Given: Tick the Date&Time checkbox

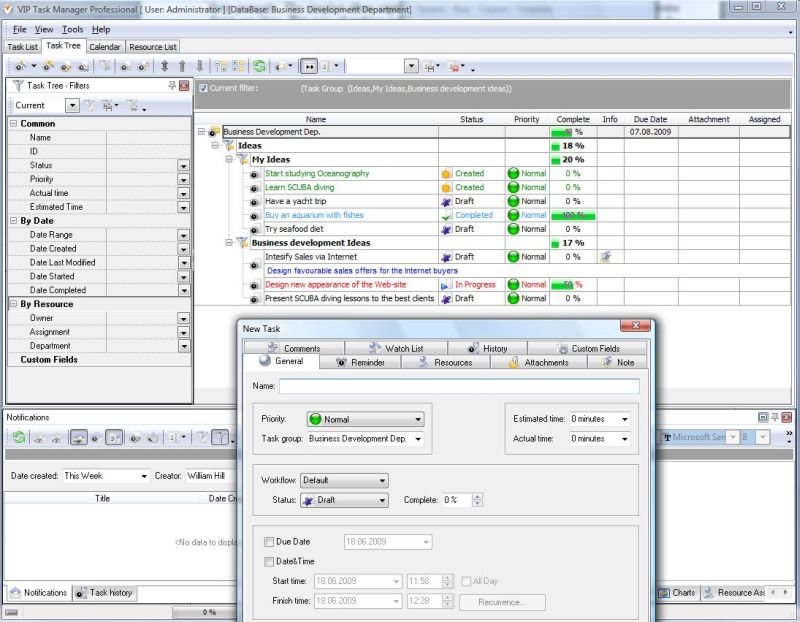Looking at the screenshot, I should 269,561.
